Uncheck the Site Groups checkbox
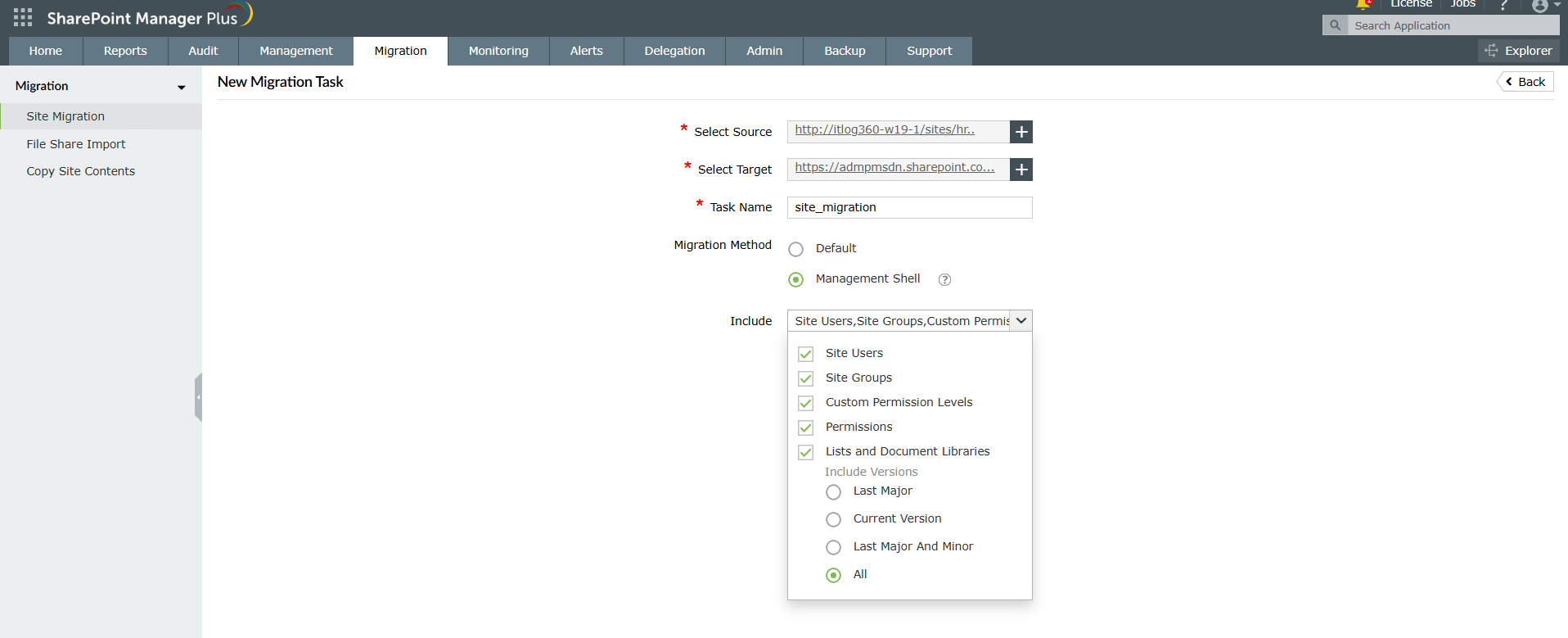The image size is (1568, 638). [x=806, y=378]
